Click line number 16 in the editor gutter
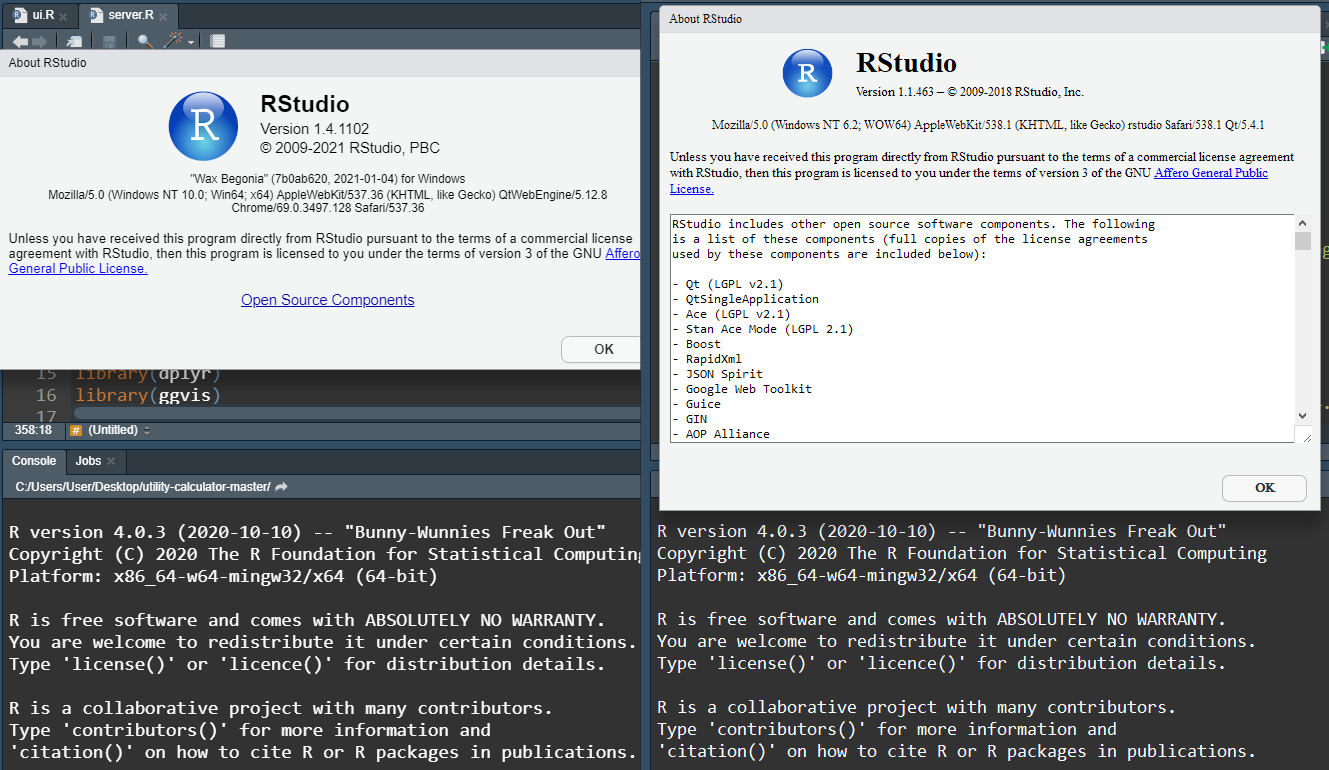This screenshot has height=770, width=1329. 46,395
